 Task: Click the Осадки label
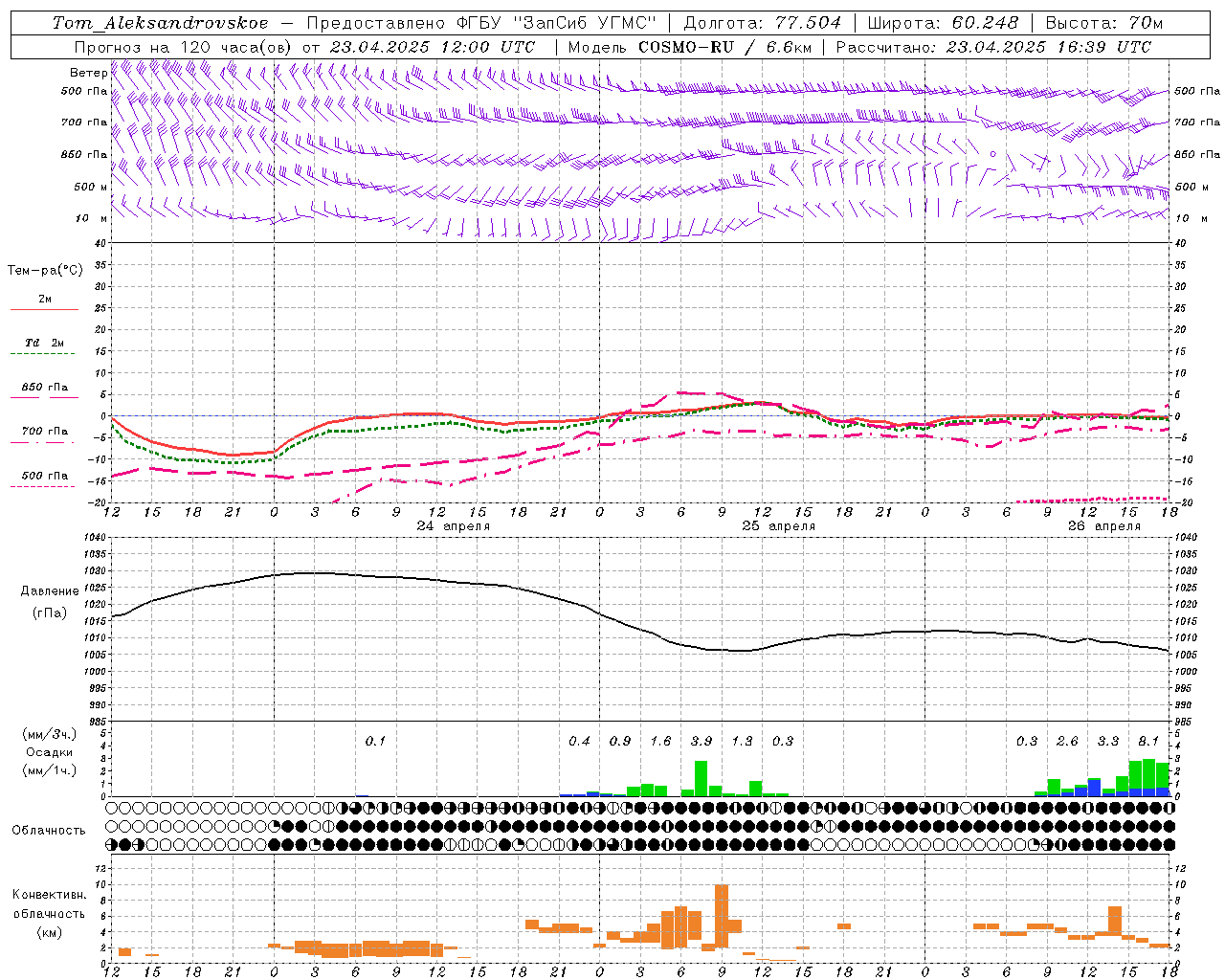49,752
